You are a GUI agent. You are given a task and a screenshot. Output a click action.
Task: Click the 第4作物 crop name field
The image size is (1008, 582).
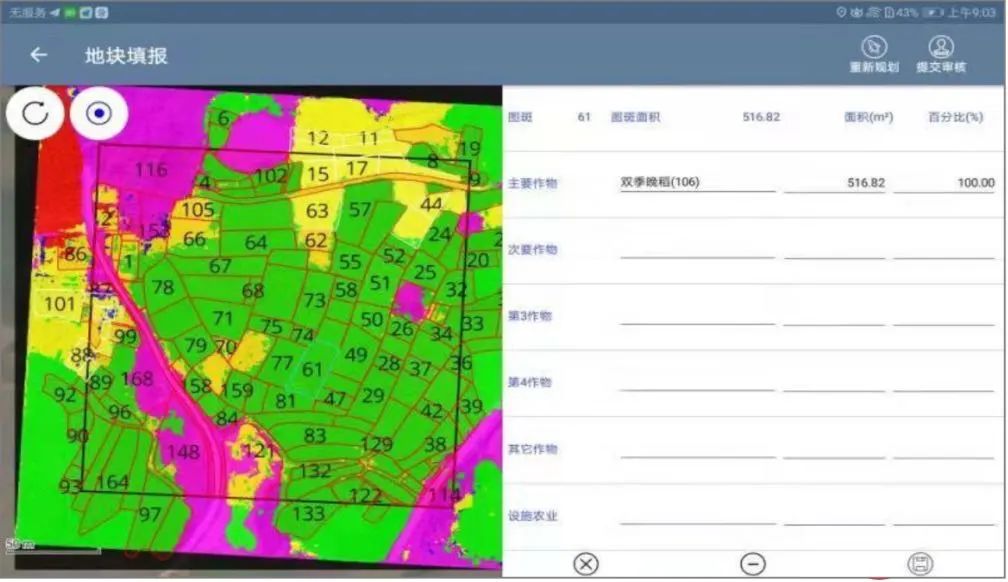[x=697, y=382]
